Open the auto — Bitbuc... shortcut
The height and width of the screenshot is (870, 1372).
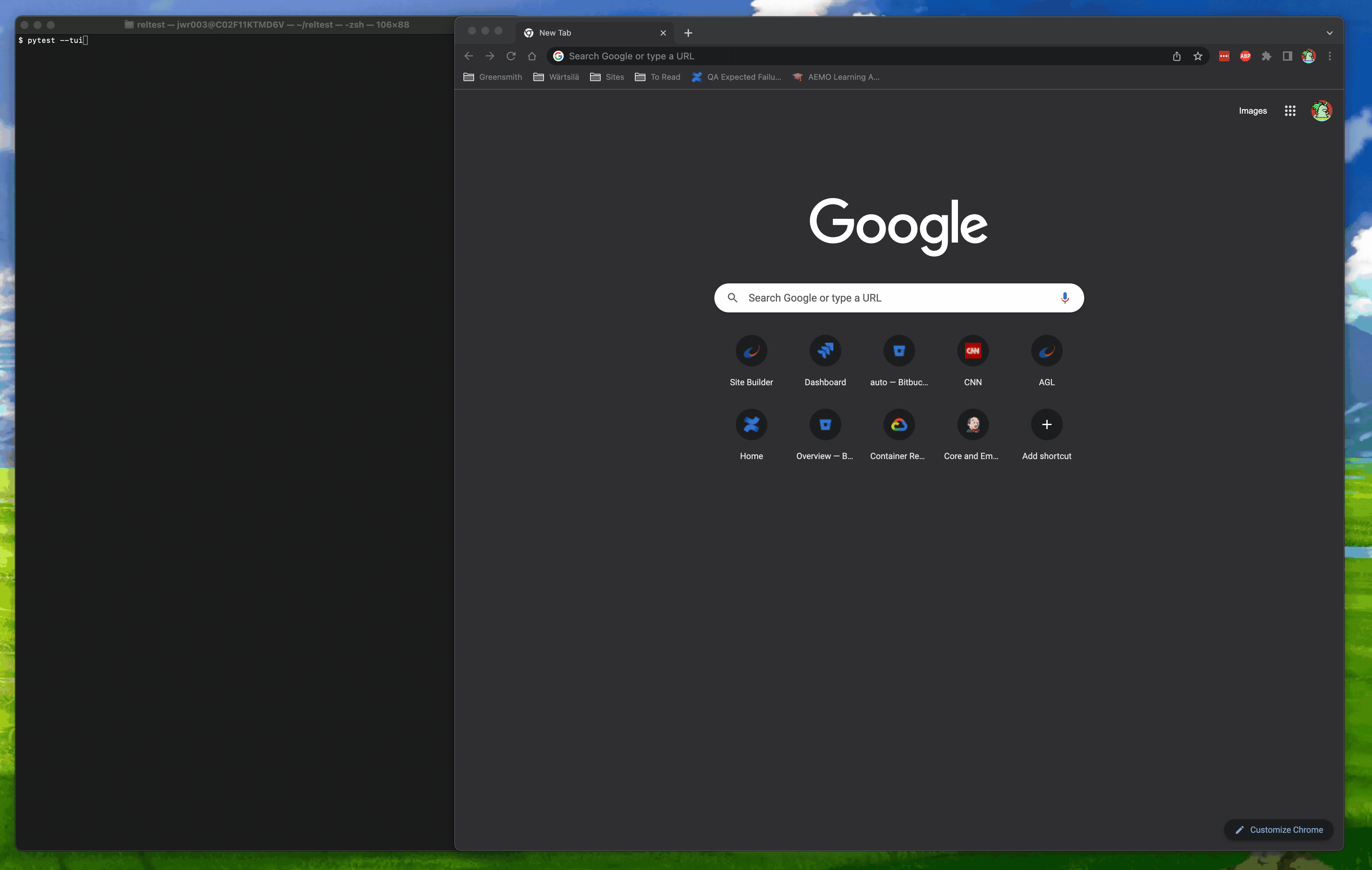pyautogui.click(x=899, y=361)
